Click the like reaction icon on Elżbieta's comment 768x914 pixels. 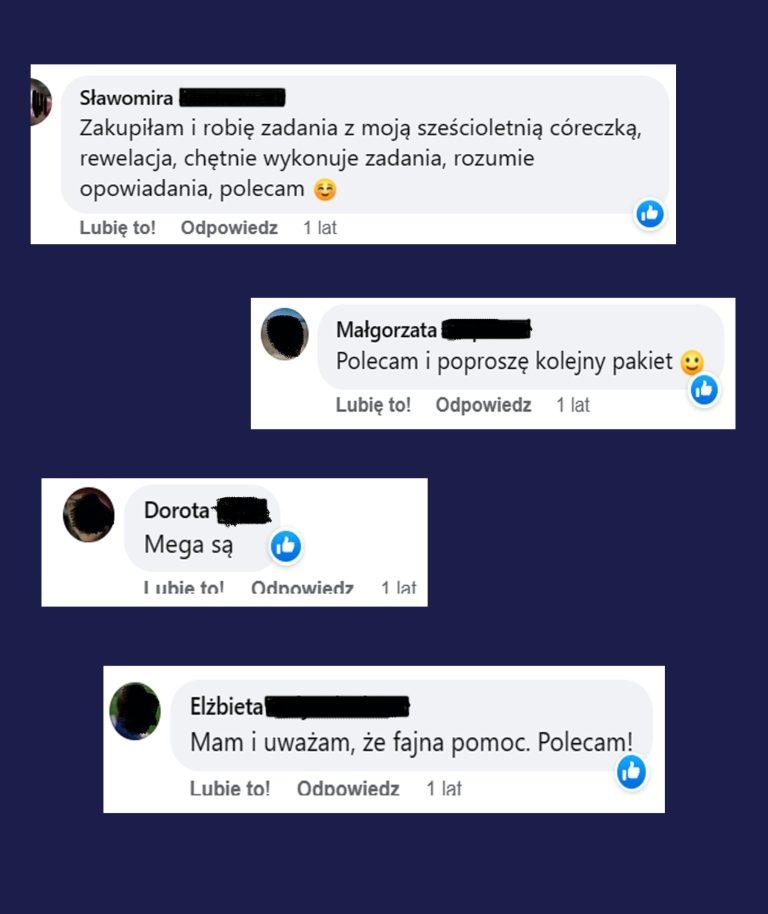pyautogui.click(x=631, y=772)
